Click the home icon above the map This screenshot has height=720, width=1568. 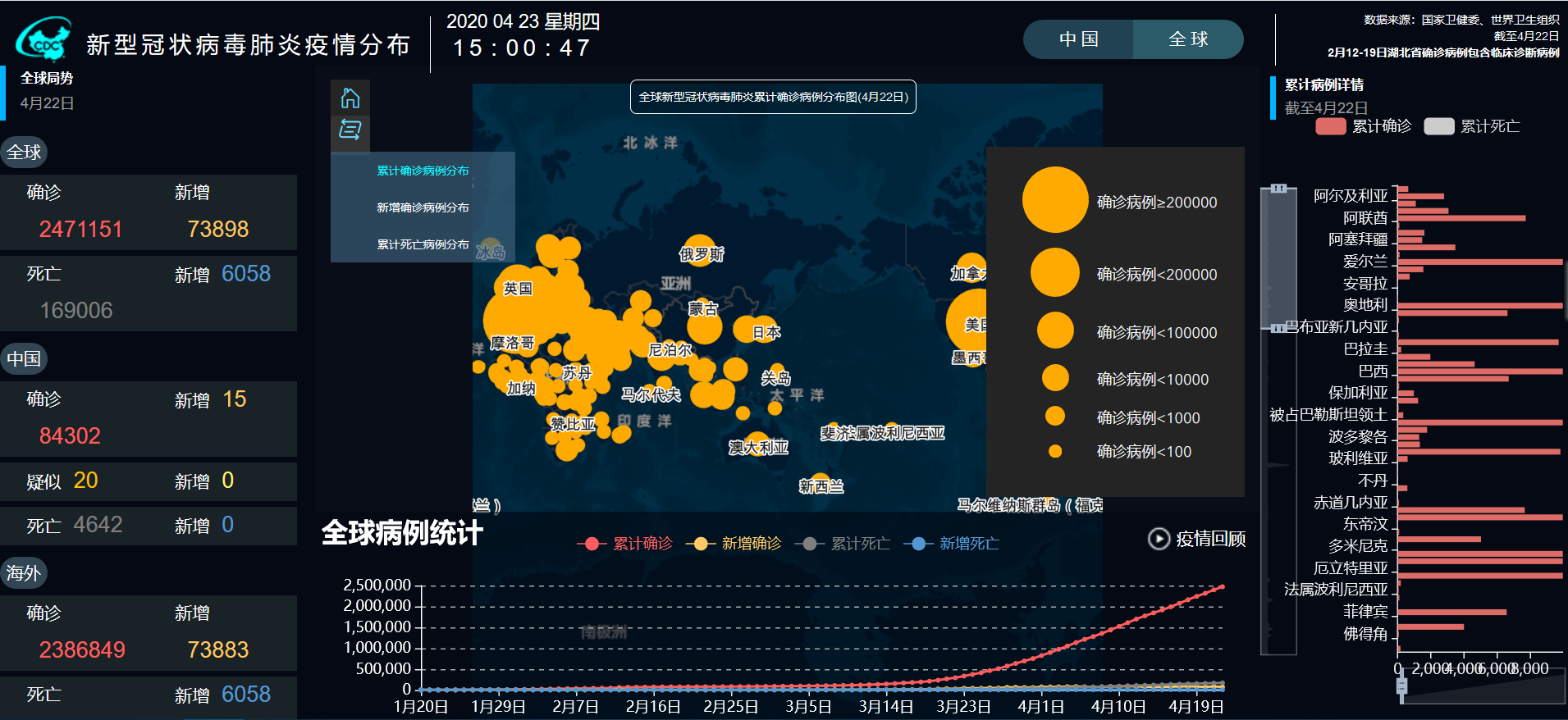(x=350, y=98)
